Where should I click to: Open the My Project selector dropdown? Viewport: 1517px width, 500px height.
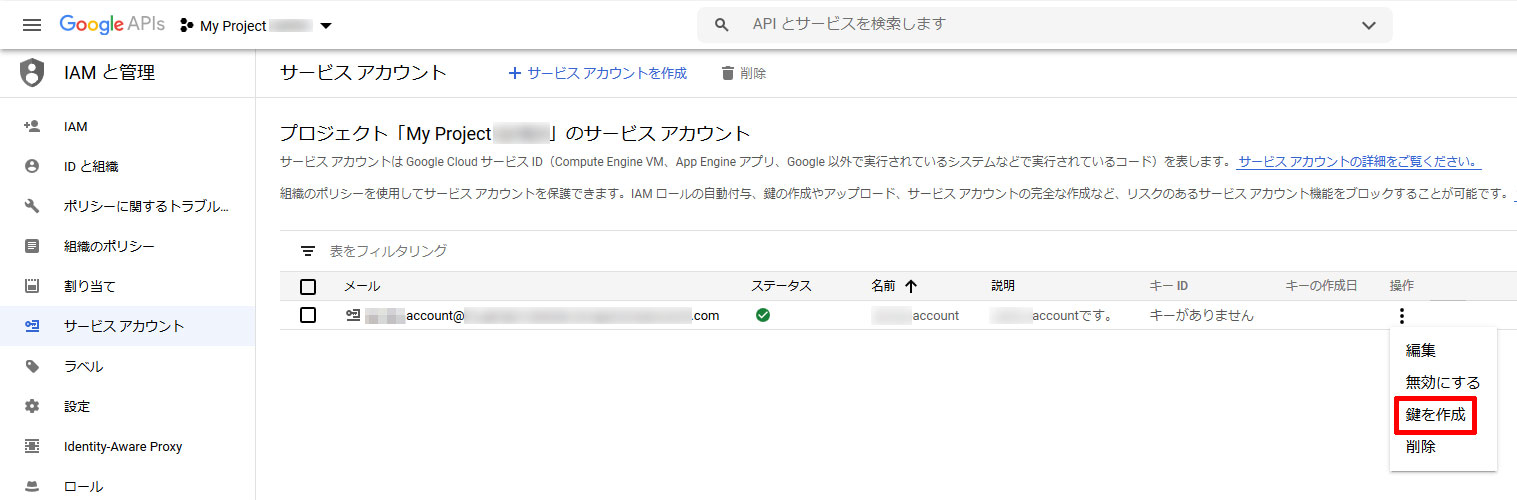256,26
